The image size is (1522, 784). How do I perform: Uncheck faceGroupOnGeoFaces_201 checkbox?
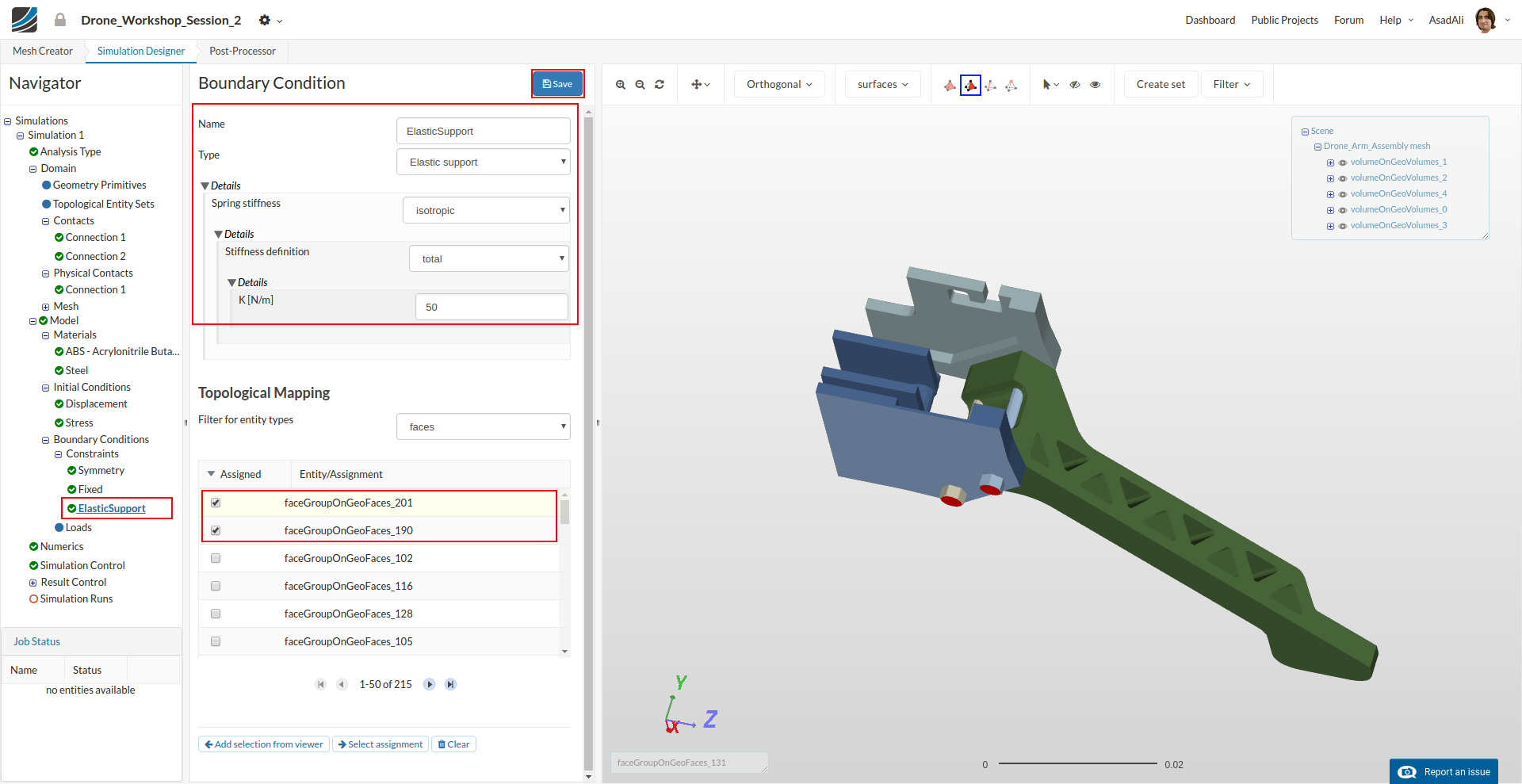click(216, 503)
